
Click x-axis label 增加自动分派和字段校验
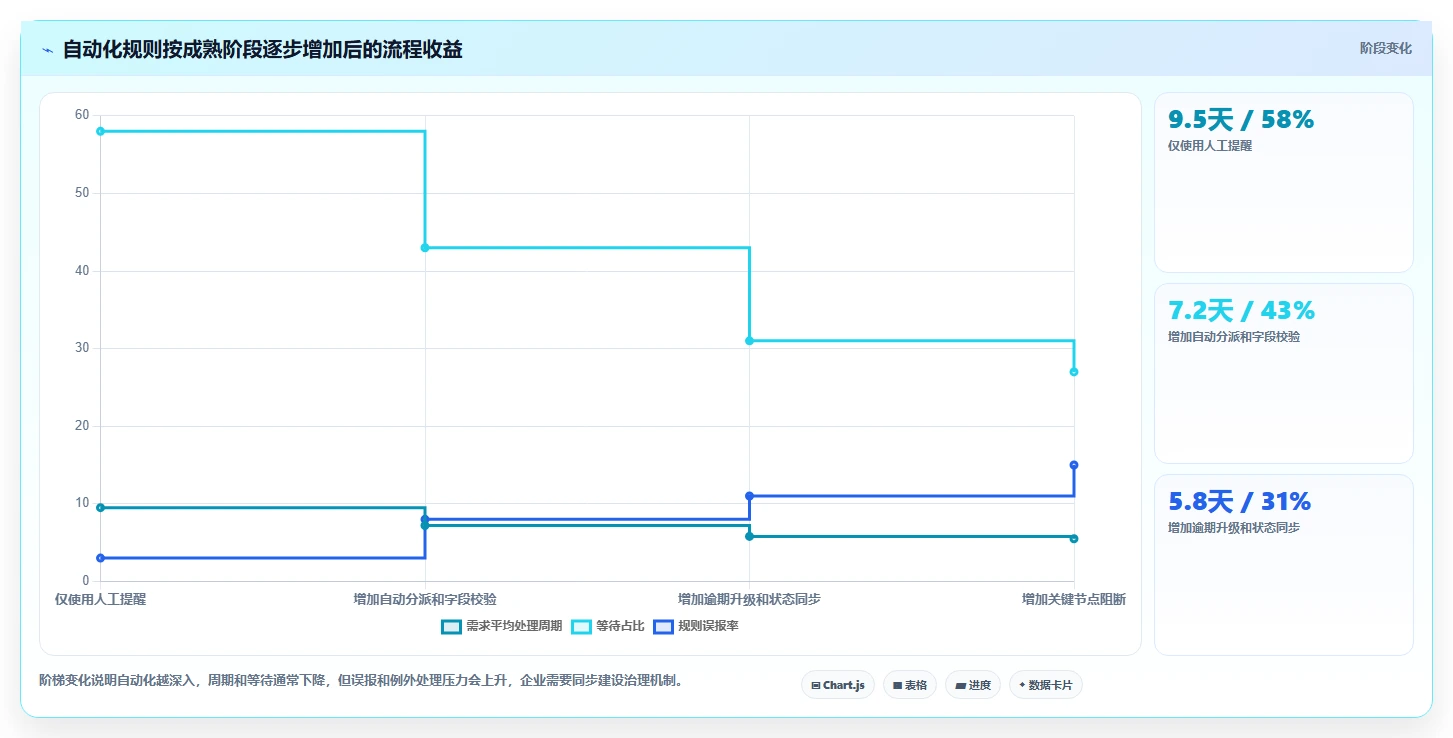425,600
